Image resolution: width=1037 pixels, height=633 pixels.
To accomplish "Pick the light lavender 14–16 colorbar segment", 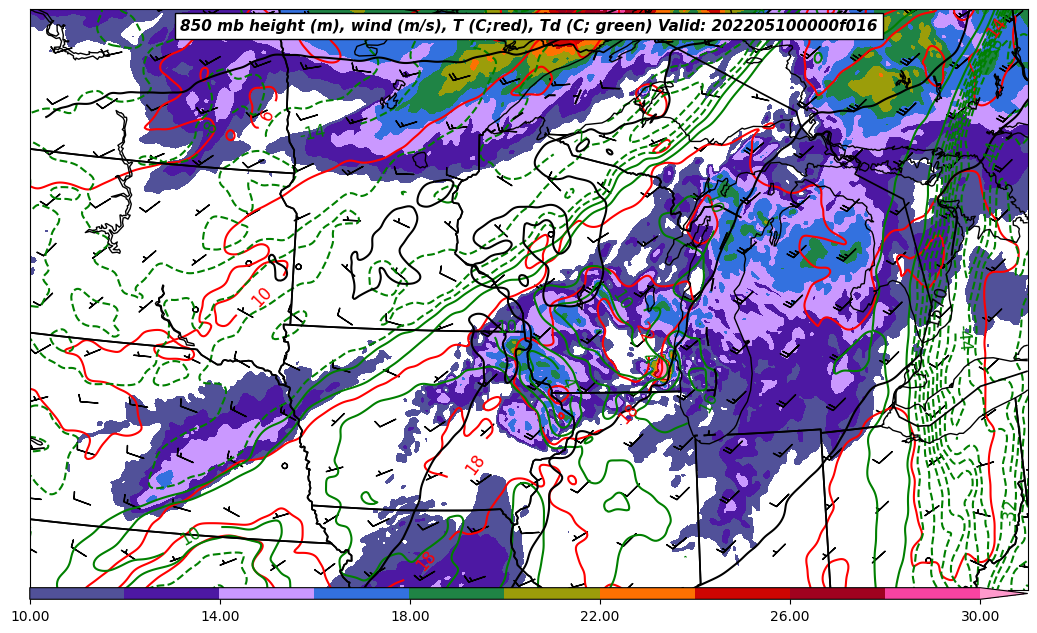I will [267, 593].
